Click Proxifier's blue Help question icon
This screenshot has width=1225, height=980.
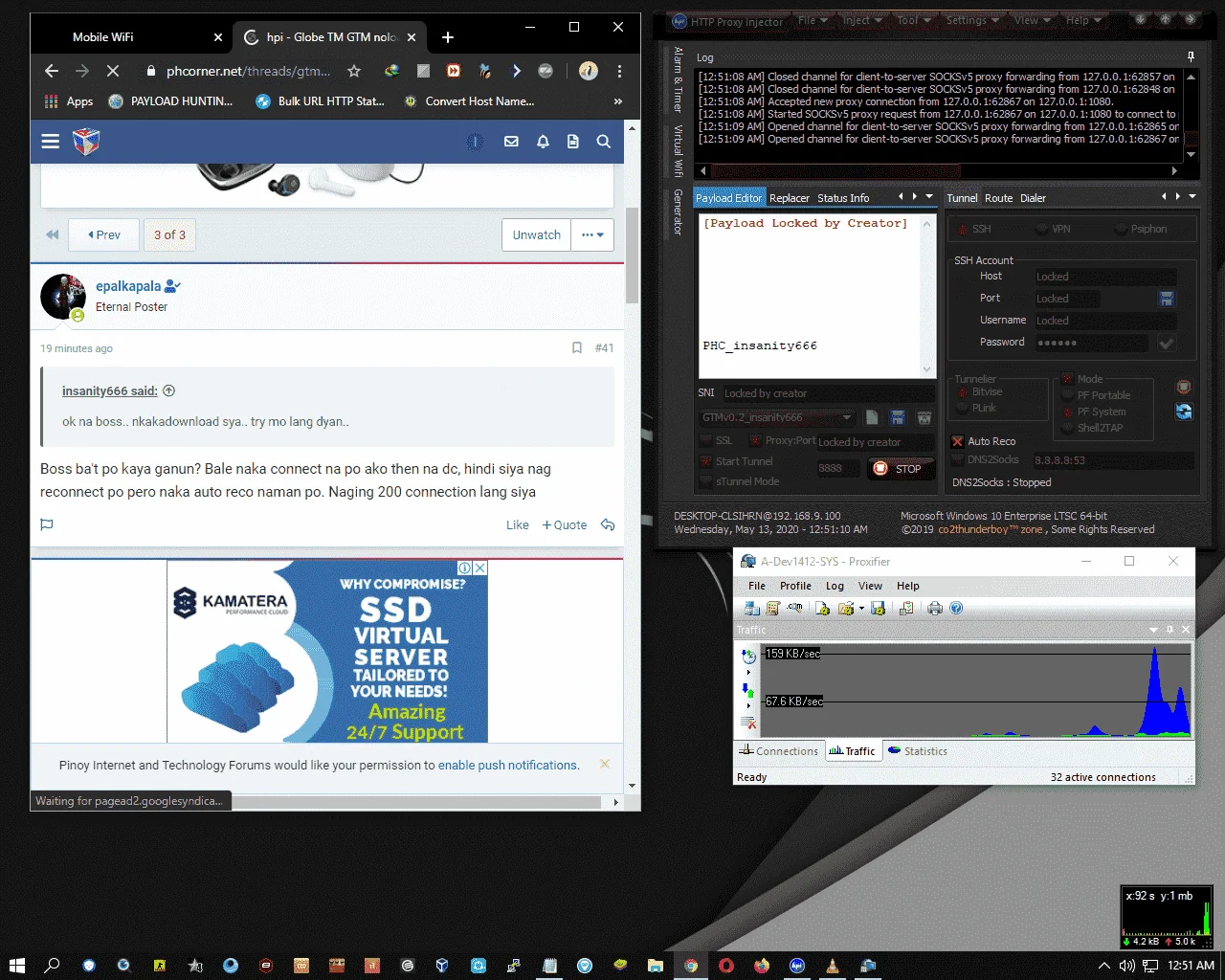(x=956, y=608)
